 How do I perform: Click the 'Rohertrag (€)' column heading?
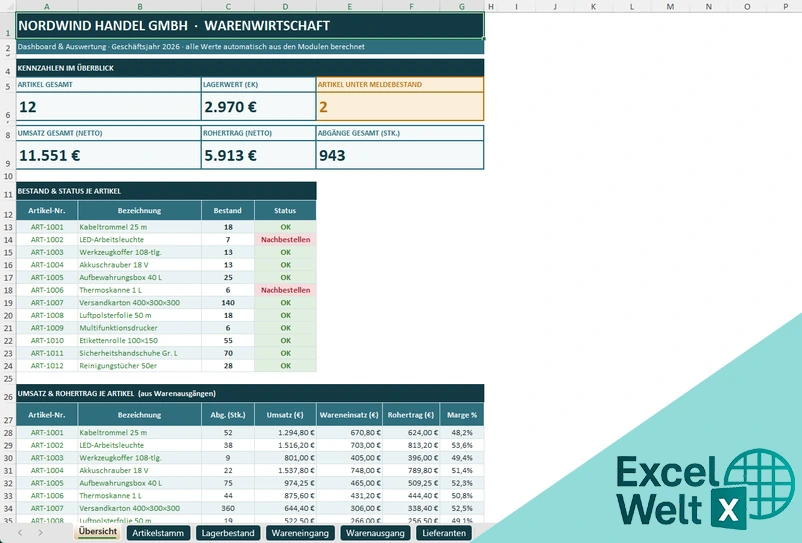(x=411, y=415)
